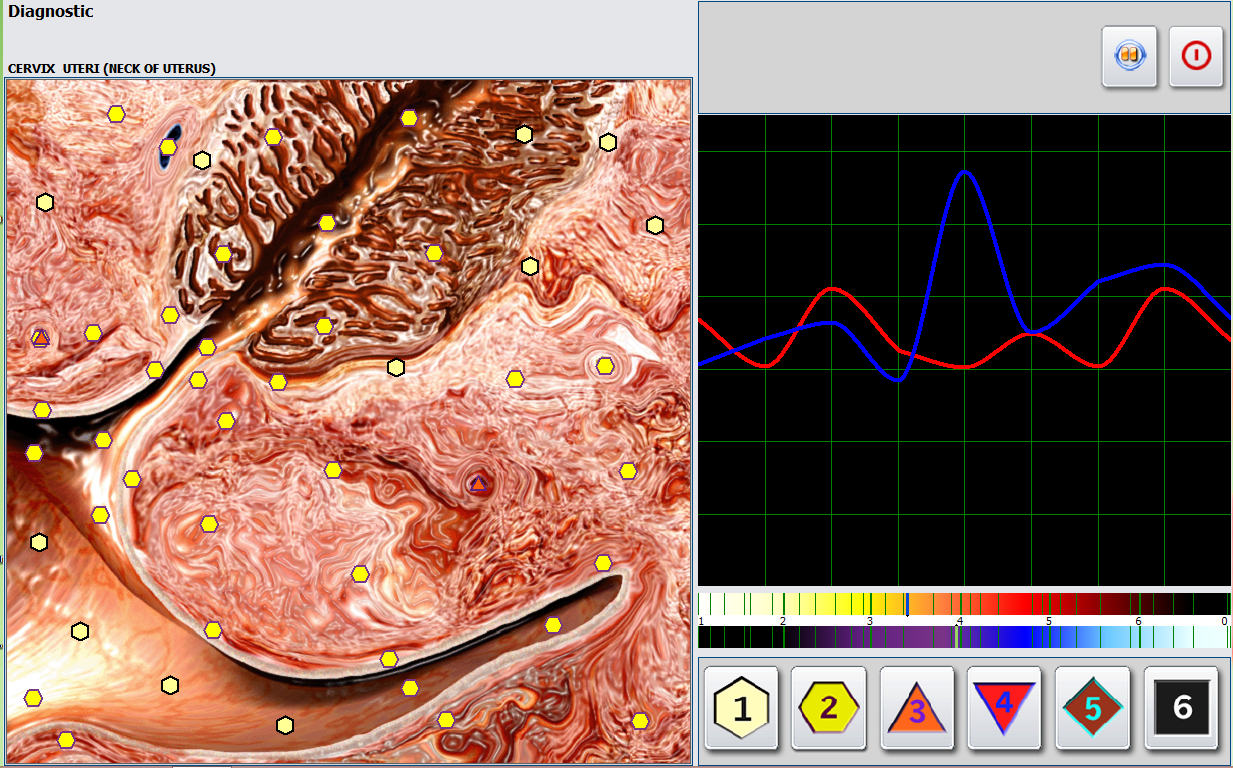Choose the orange triangle level 3 button
Viewport: 1233px width, 768px height.
917,709
